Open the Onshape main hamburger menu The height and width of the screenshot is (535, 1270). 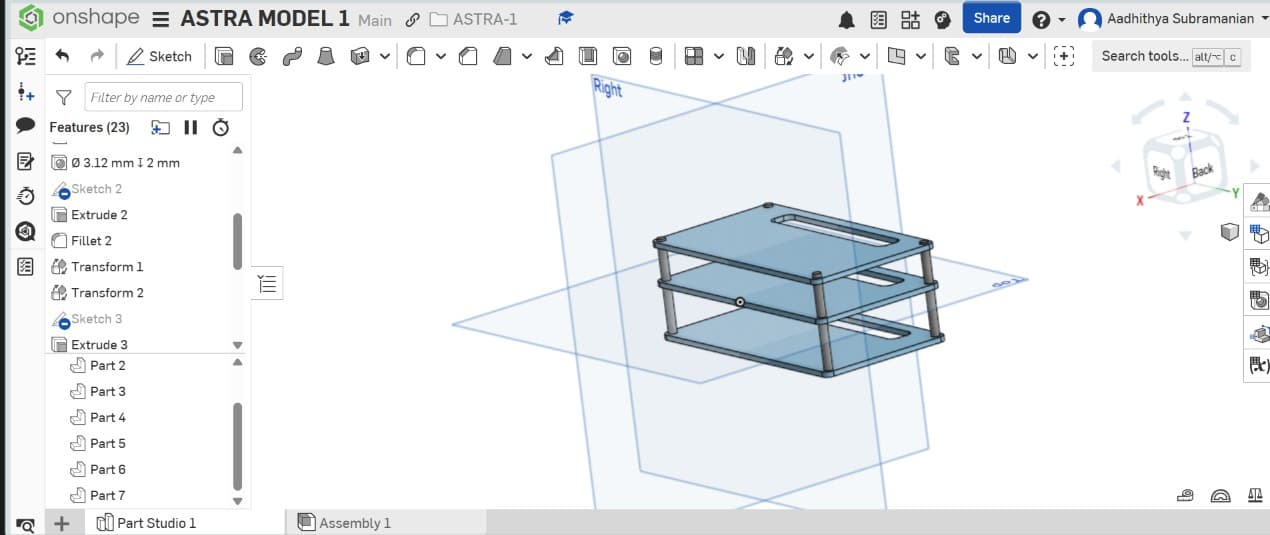160,19
